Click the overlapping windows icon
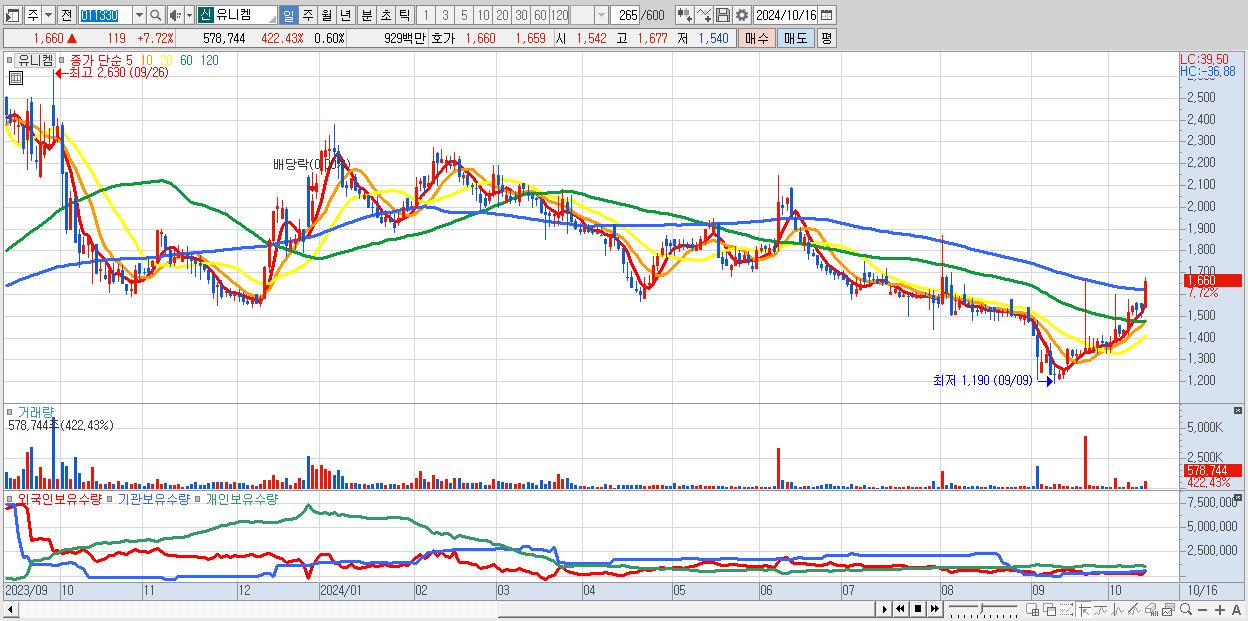Viewport: 1248px width, 621px height. [1050, 609]
